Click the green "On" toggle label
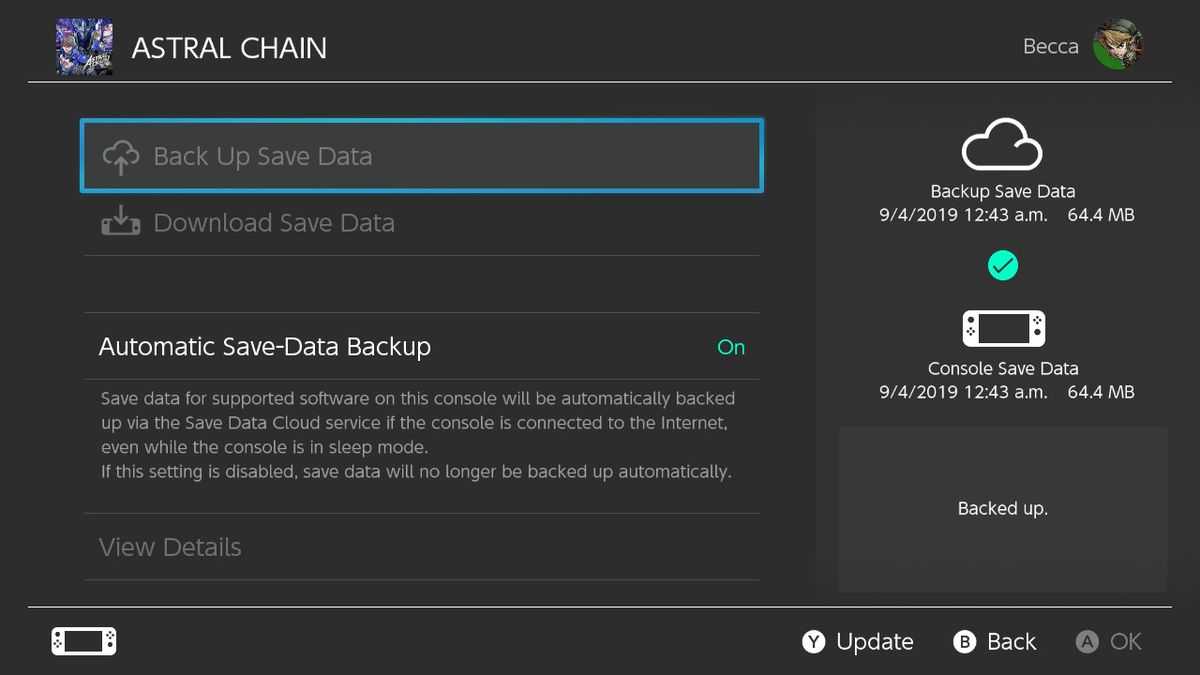 pos(731,347)
